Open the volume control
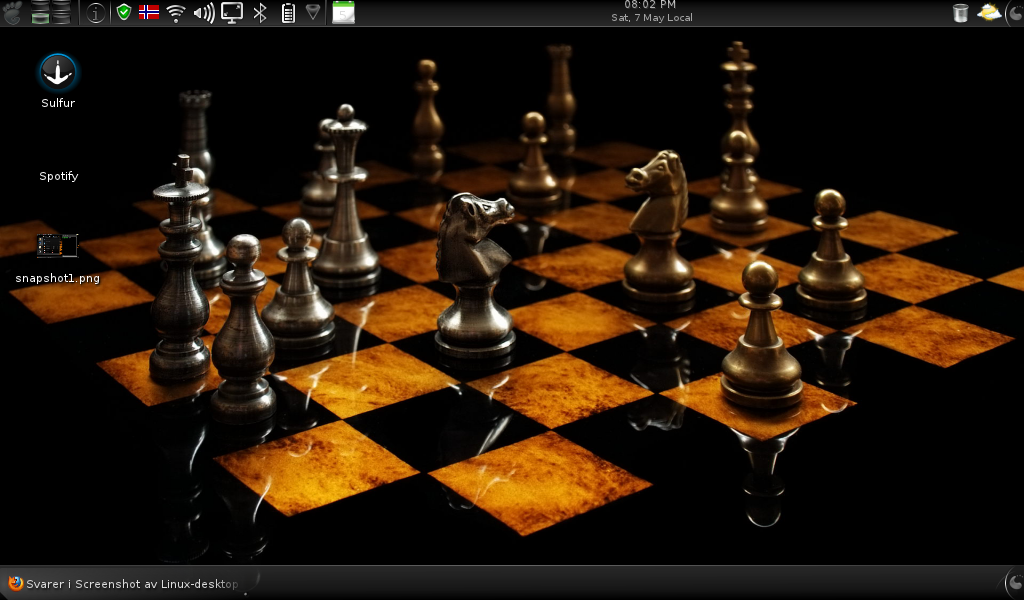This screenshot has width=1024, height=600. tap(204, 12)
